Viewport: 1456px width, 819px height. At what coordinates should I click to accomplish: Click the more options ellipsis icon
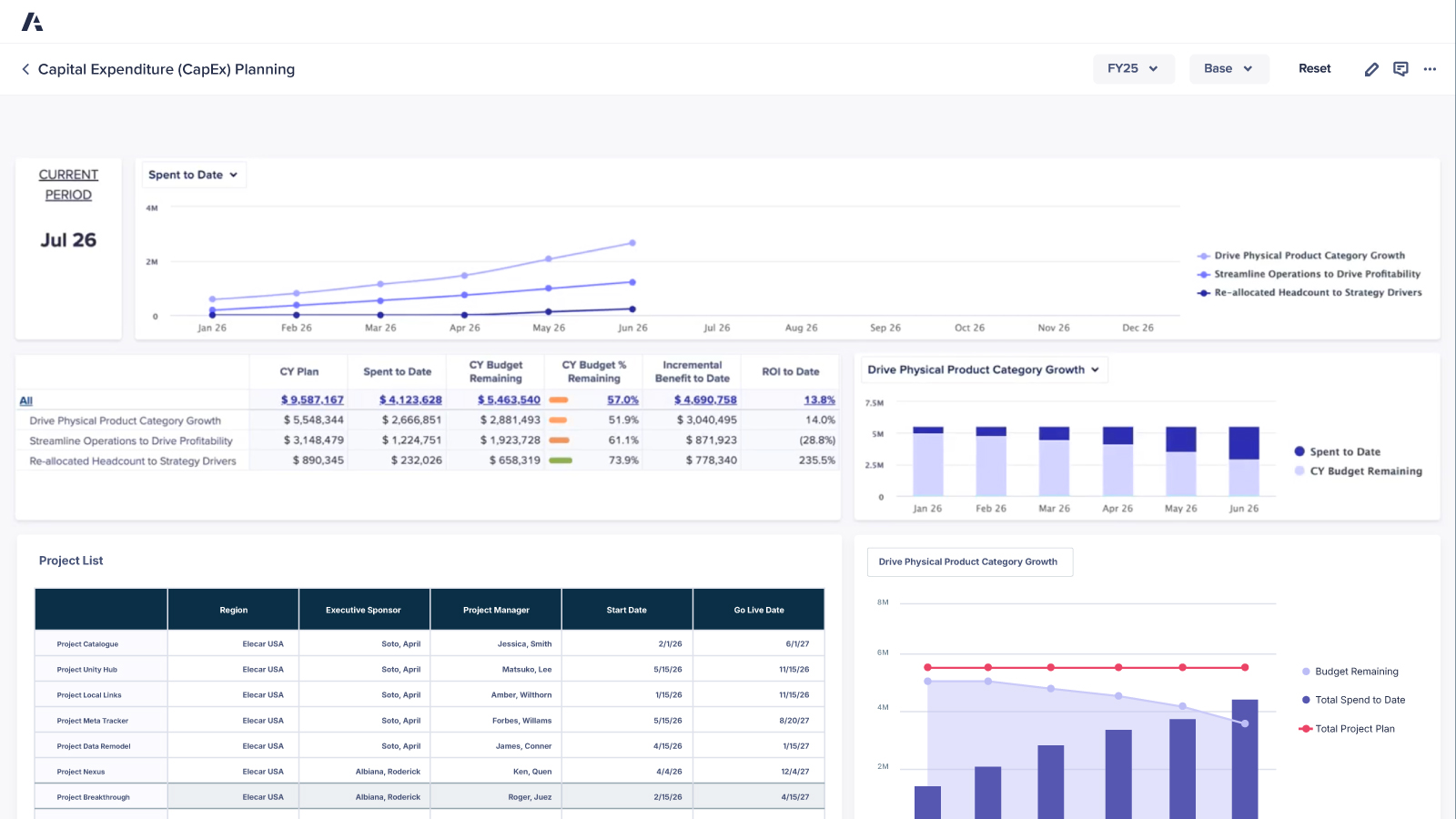(1430, 69)
